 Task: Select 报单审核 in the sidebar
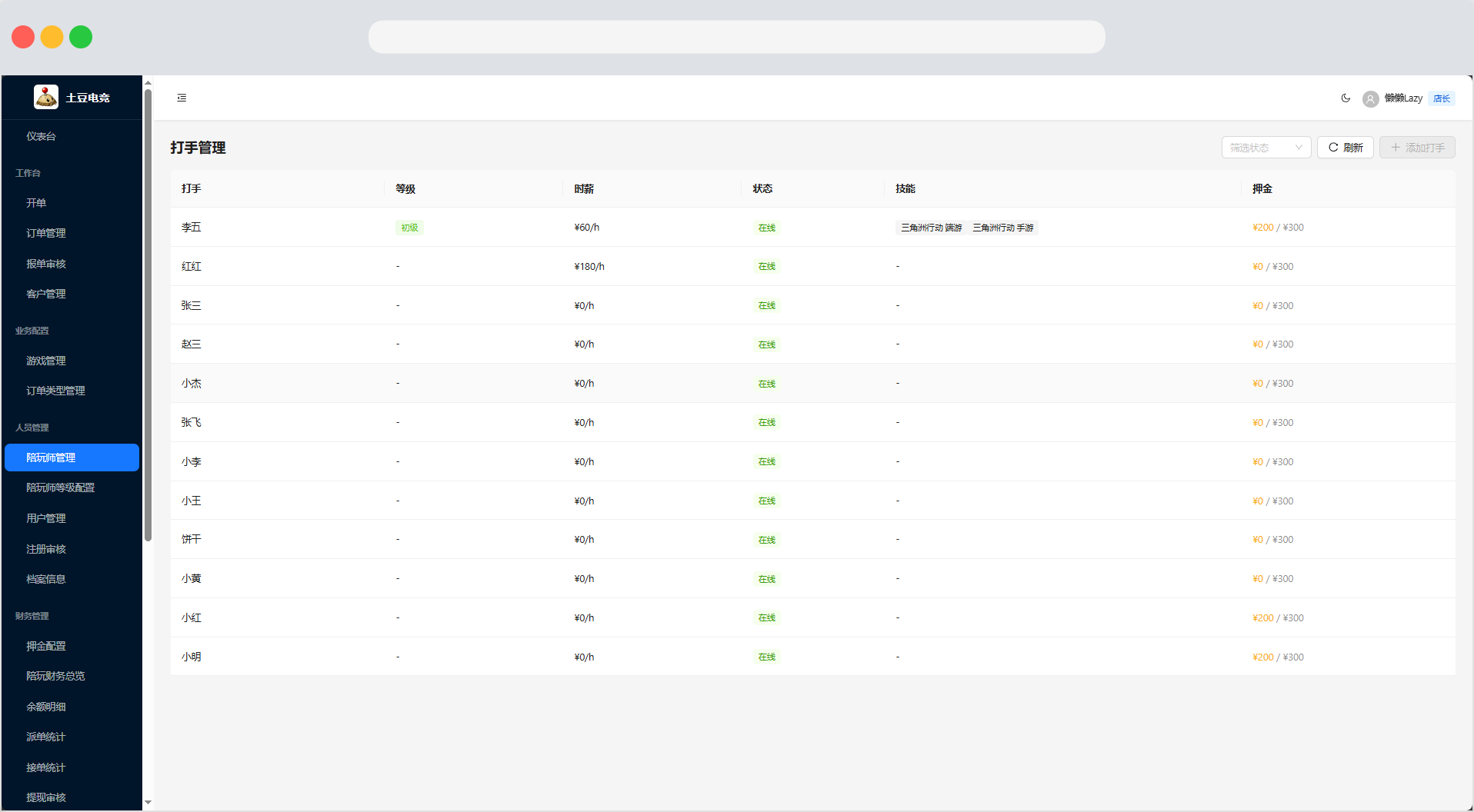(72, 264)
